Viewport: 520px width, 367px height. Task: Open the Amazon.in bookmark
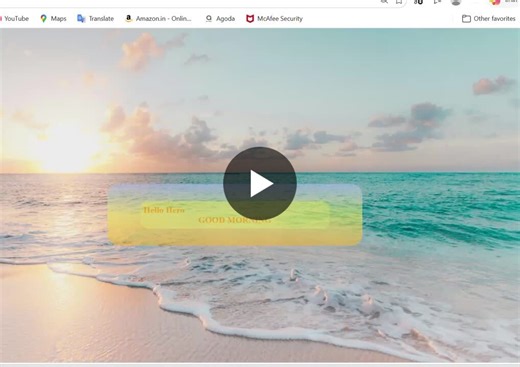pyautogui.click(x=159, y=19)
